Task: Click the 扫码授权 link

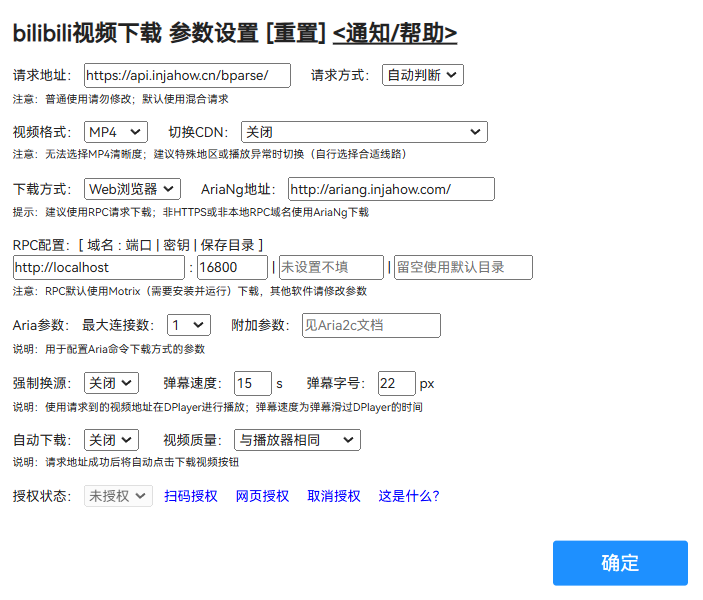Action: pyautogui.click(x=191, y=496)
